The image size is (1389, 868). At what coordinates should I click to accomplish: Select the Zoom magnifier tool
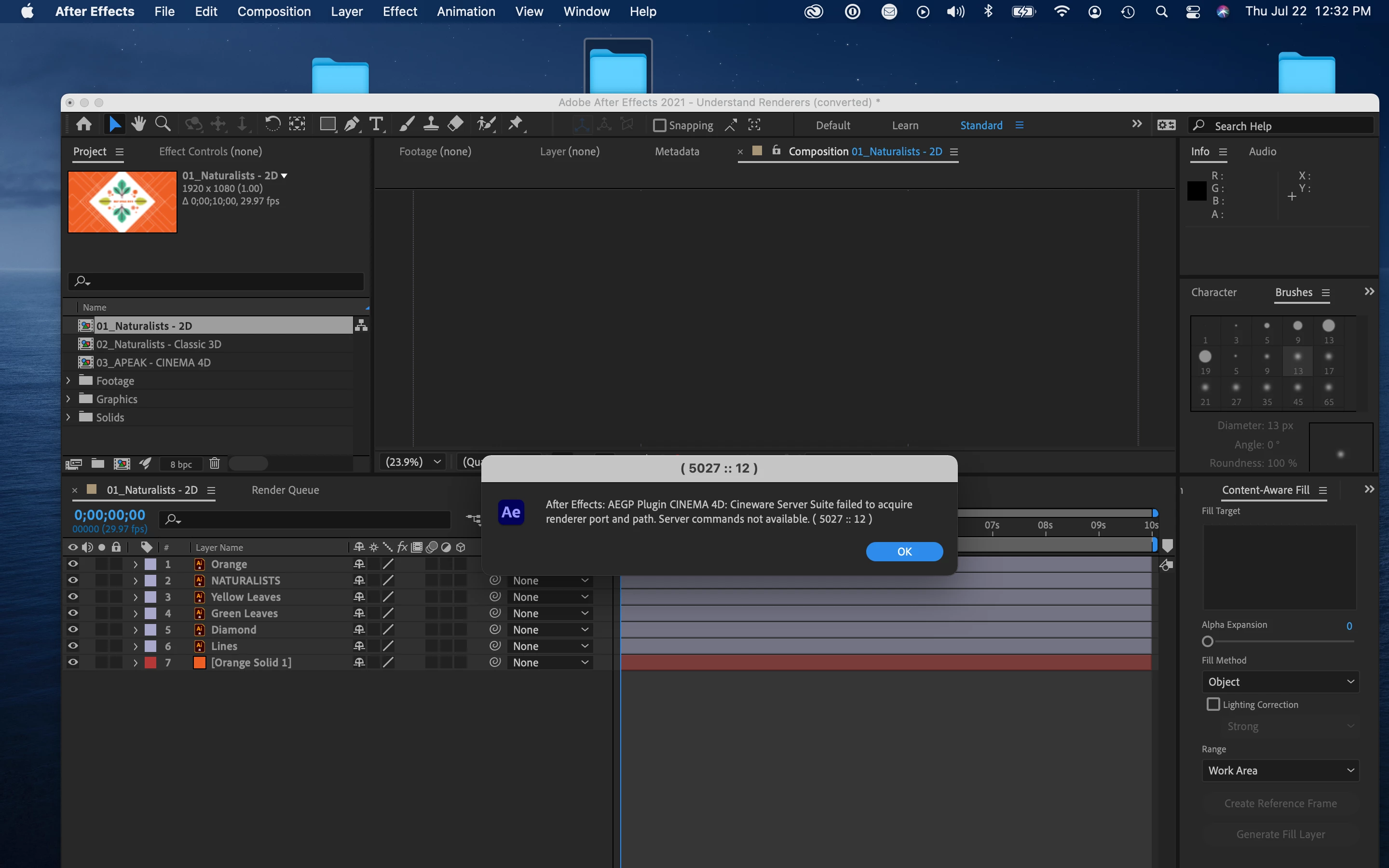pyautogui.click(x=163, y=124)
